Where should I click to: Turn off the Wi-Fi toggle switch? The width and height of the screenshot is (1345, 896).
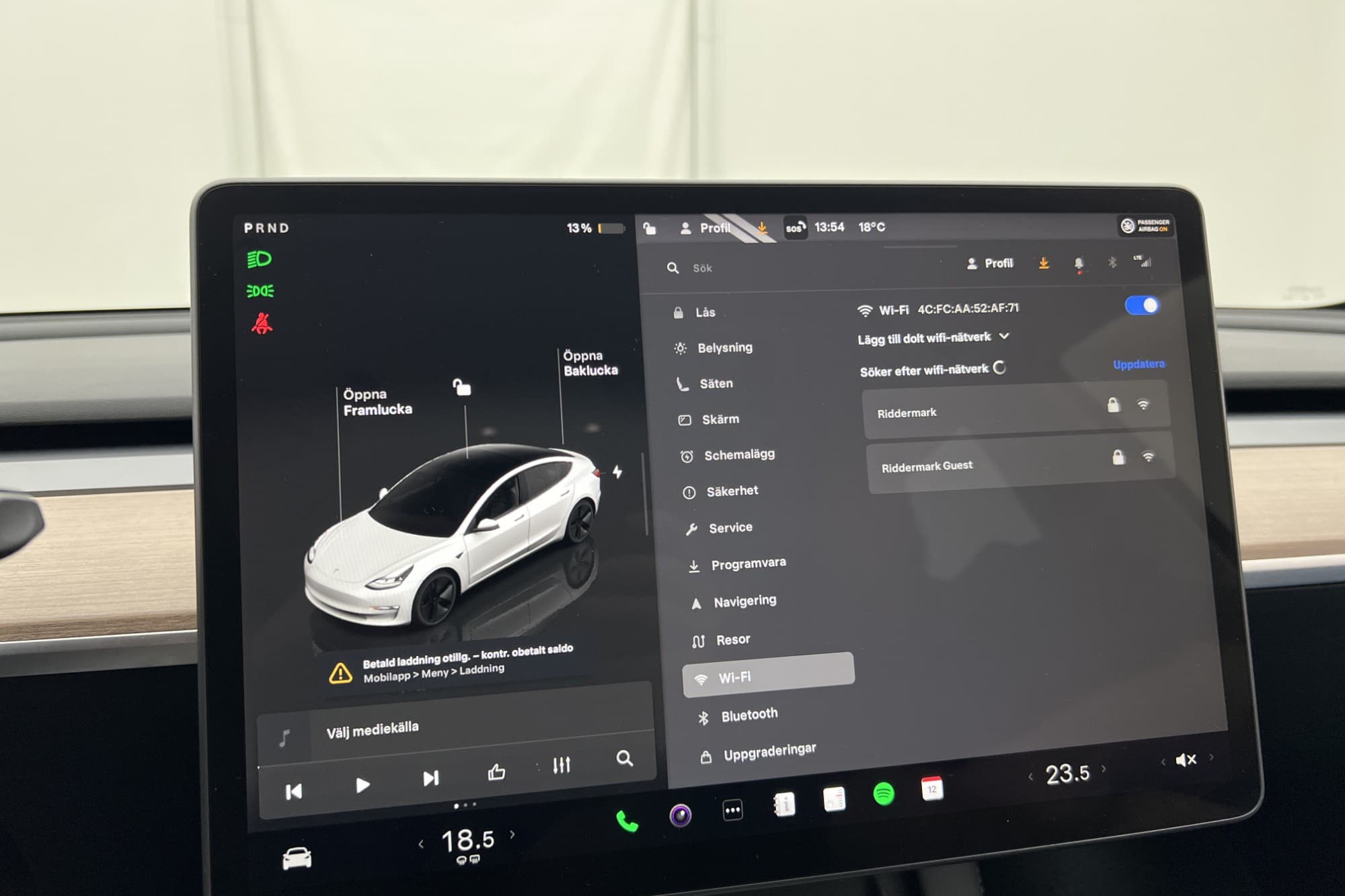[1142, 306]
